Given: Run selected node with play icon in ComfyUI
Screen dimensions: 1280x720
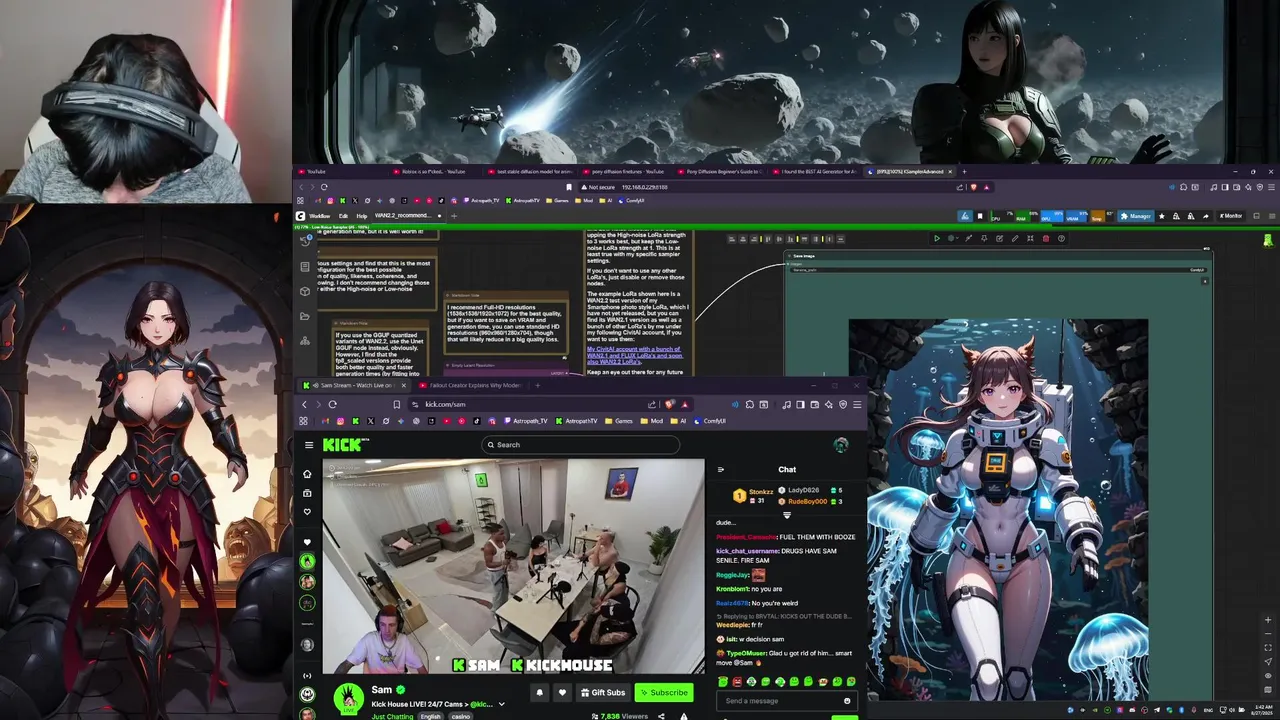Looking at the screenshot, I should (x=937, y=238).
